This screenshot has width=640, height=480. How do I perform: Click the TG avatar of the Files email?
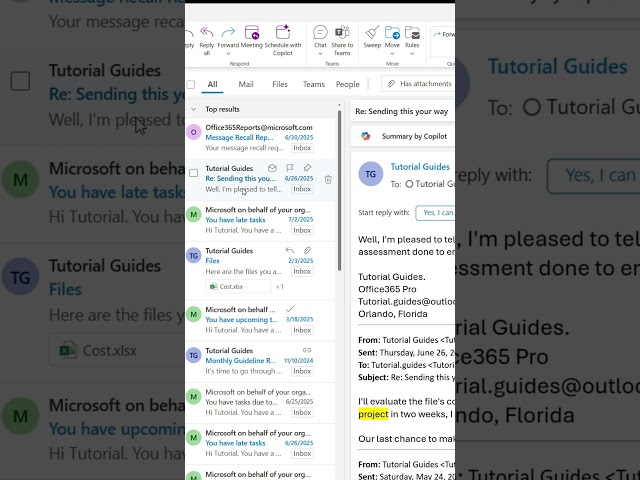(x=193, y=256)
